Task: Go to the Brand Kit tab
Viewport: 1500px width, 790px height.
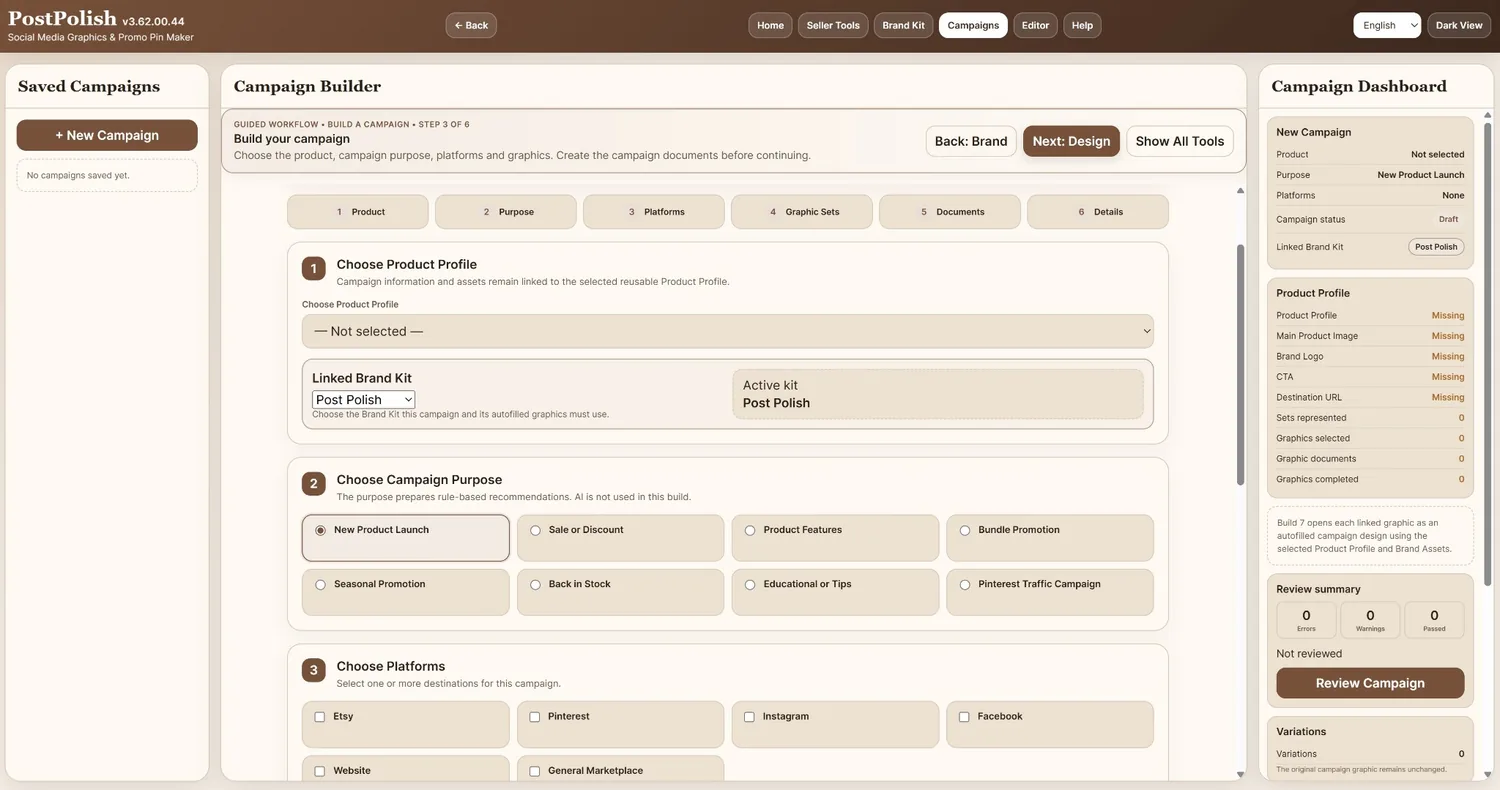Action: [x=903, y=25]
